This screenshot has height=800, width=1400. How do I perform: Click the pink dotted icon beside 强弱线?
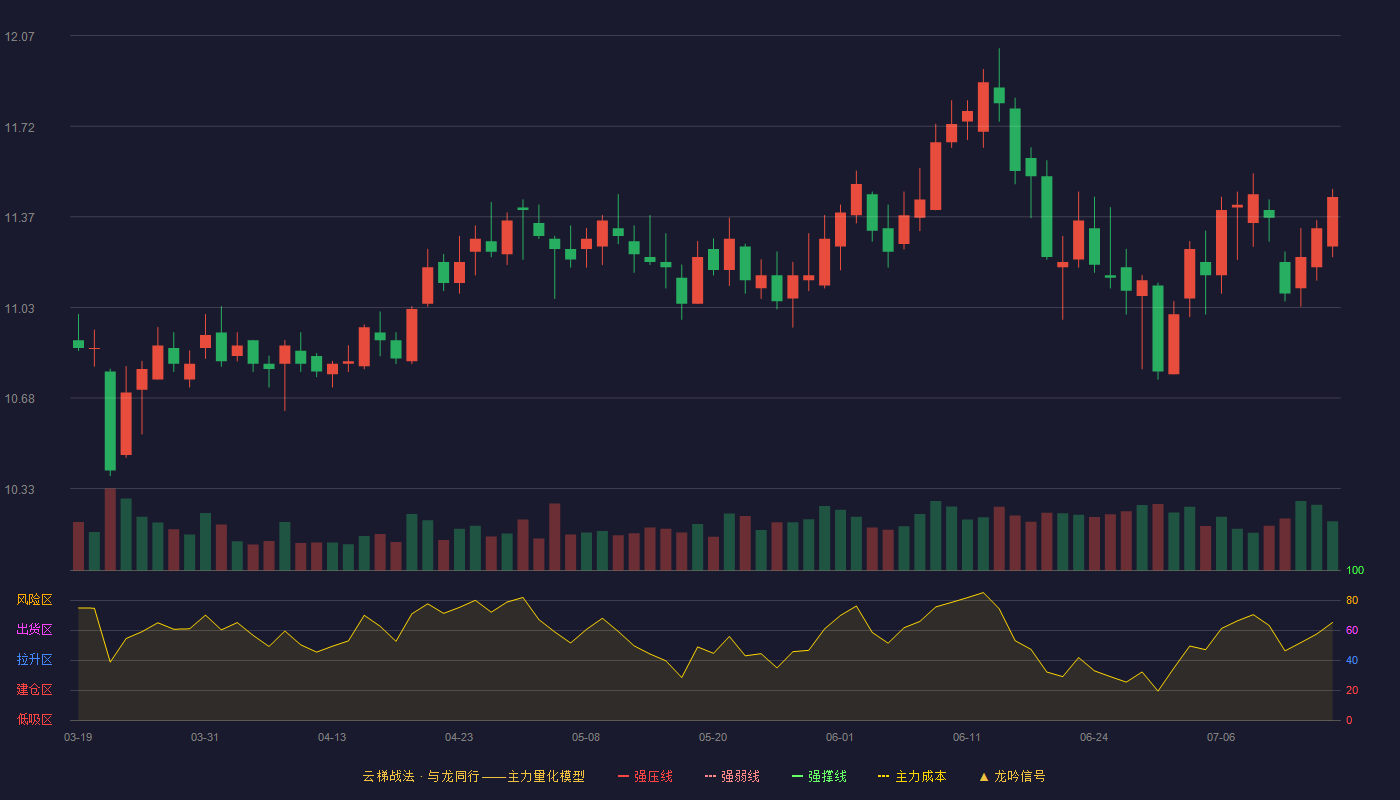pyautogui.click(x=710, y=776)
